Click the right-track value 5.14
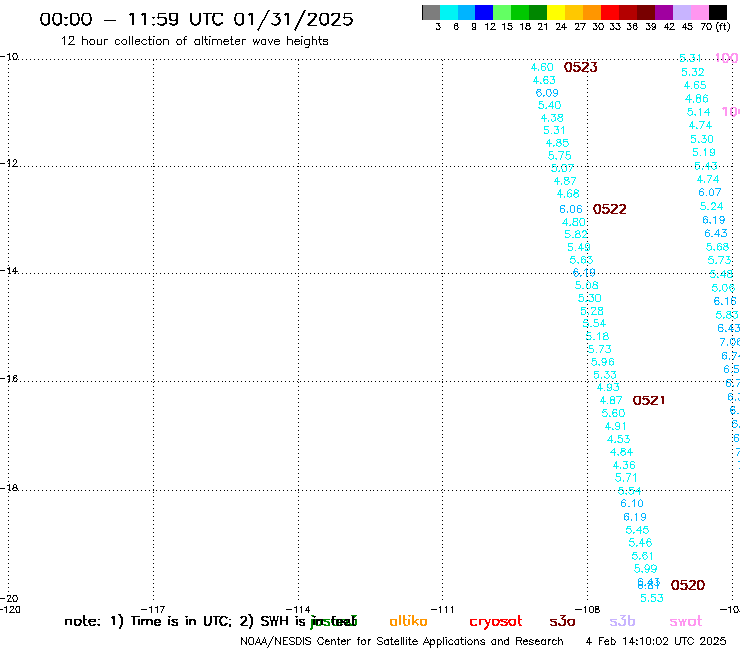 [698, 112]
